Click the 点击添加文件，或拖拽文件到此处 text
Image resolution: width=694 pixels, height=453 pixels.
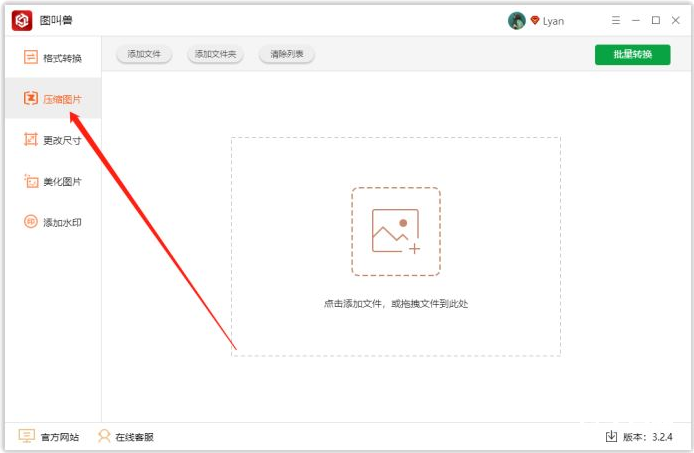[x=396, y=304]
